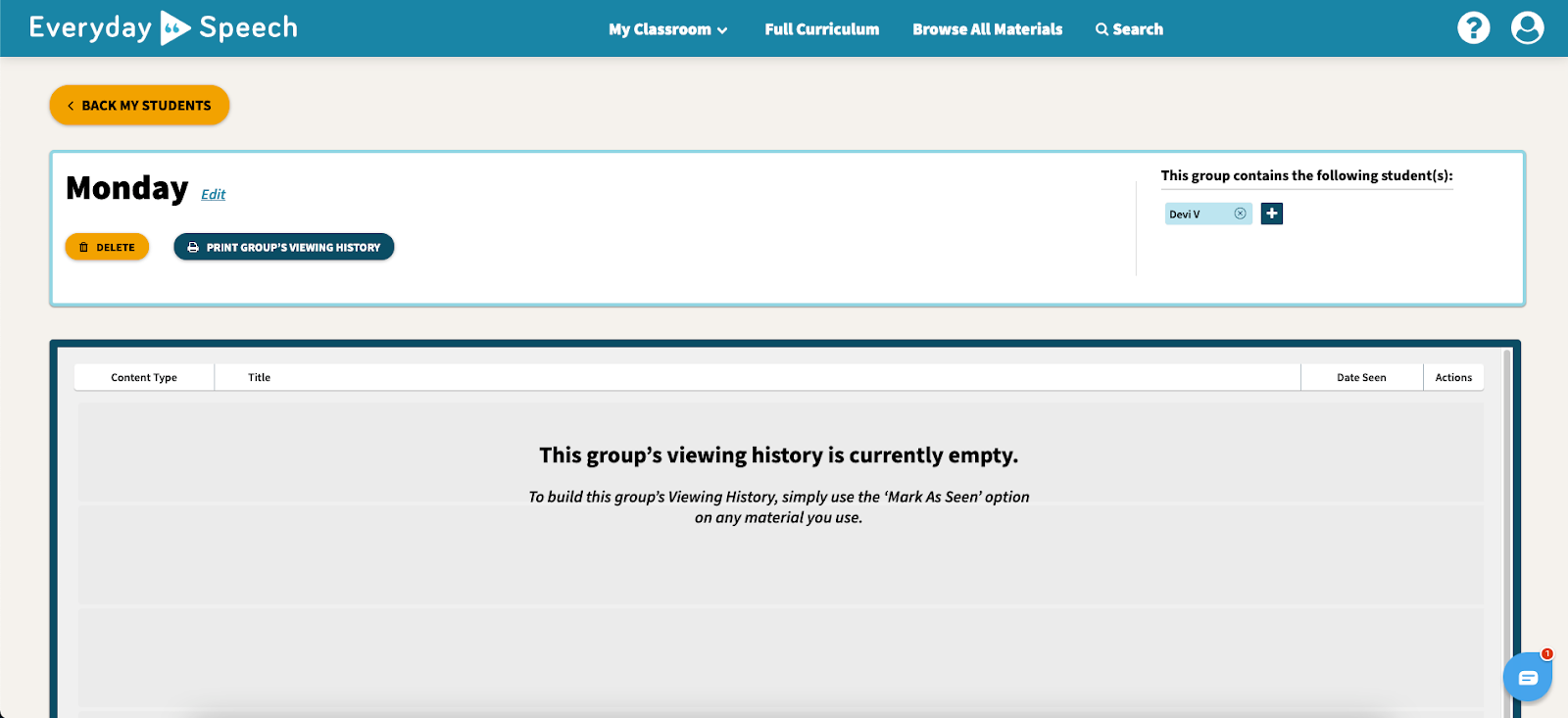This screenshot has width=1568, height=718.
Task: Edit the Monday group name
Action: point(213,194)
